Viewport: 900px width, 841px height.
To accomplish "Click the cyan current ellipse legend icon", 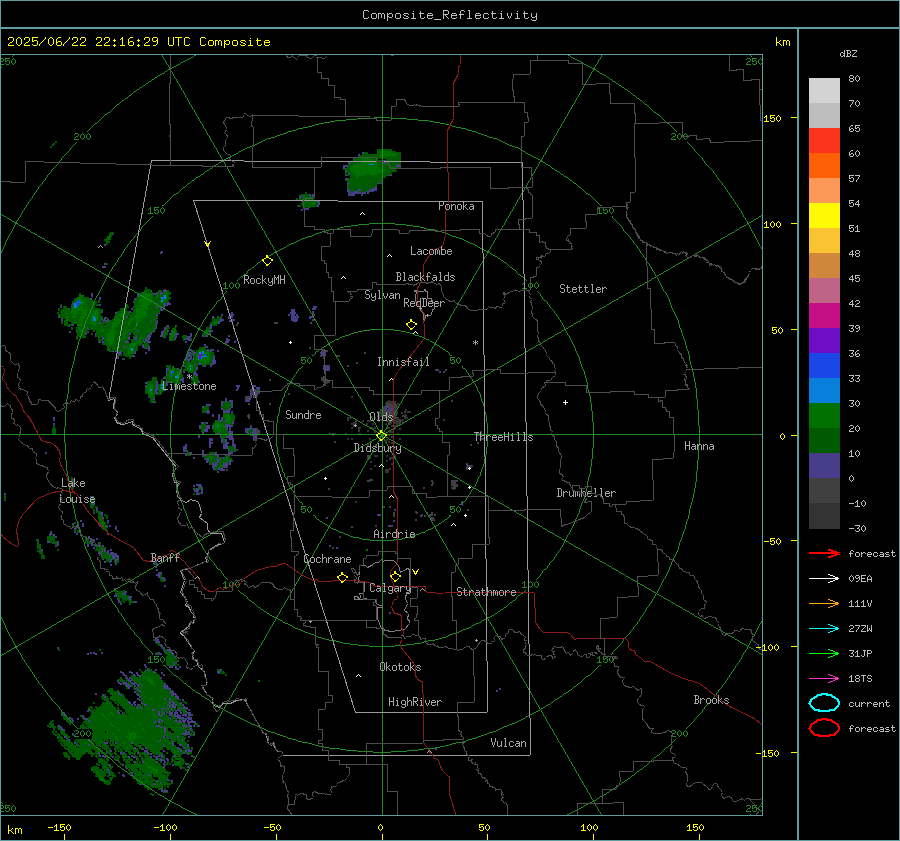I will (x=824, y=703).
